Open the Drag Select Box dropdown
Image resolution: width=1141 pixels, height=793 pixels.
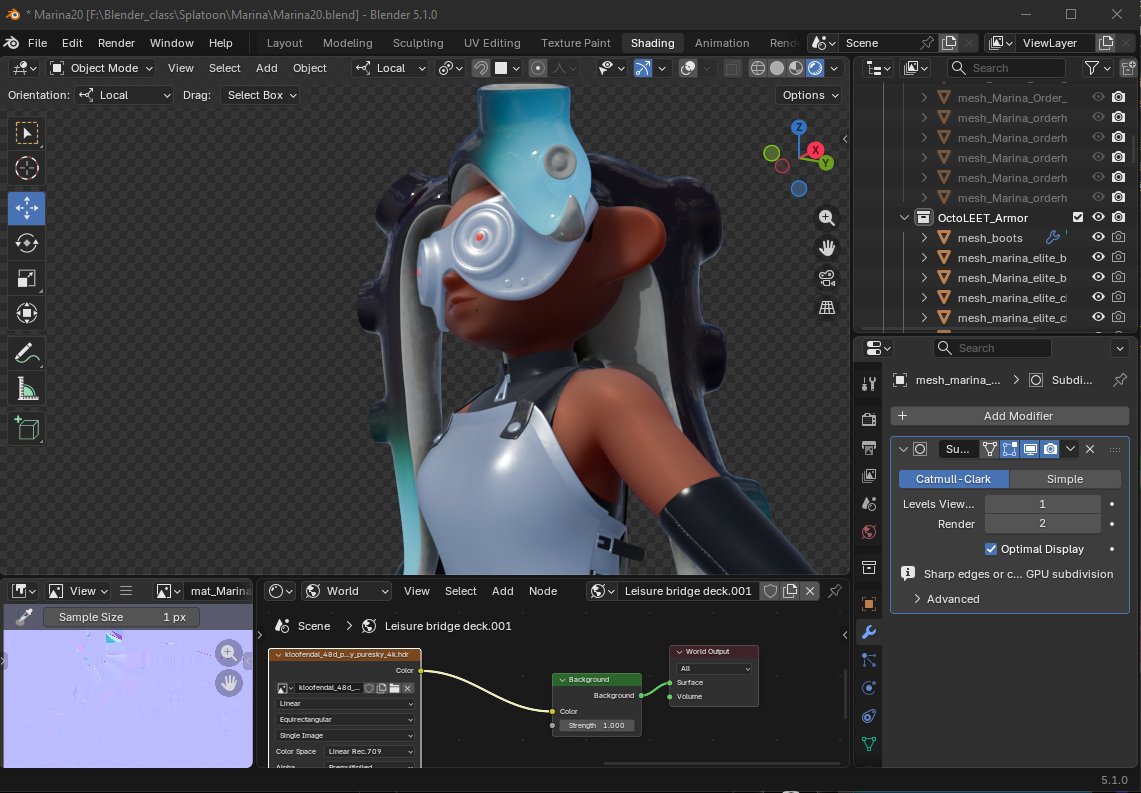[x=261, y=95]
